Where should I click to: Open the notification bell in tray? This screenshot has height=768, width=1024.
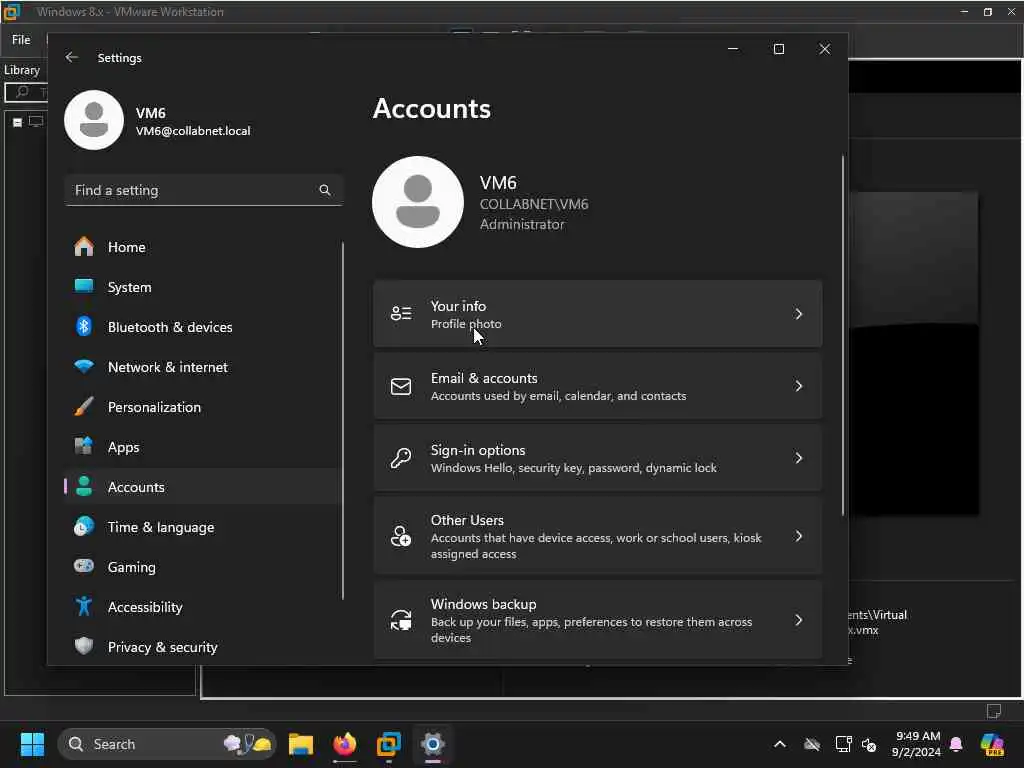[x=957, y=744]
